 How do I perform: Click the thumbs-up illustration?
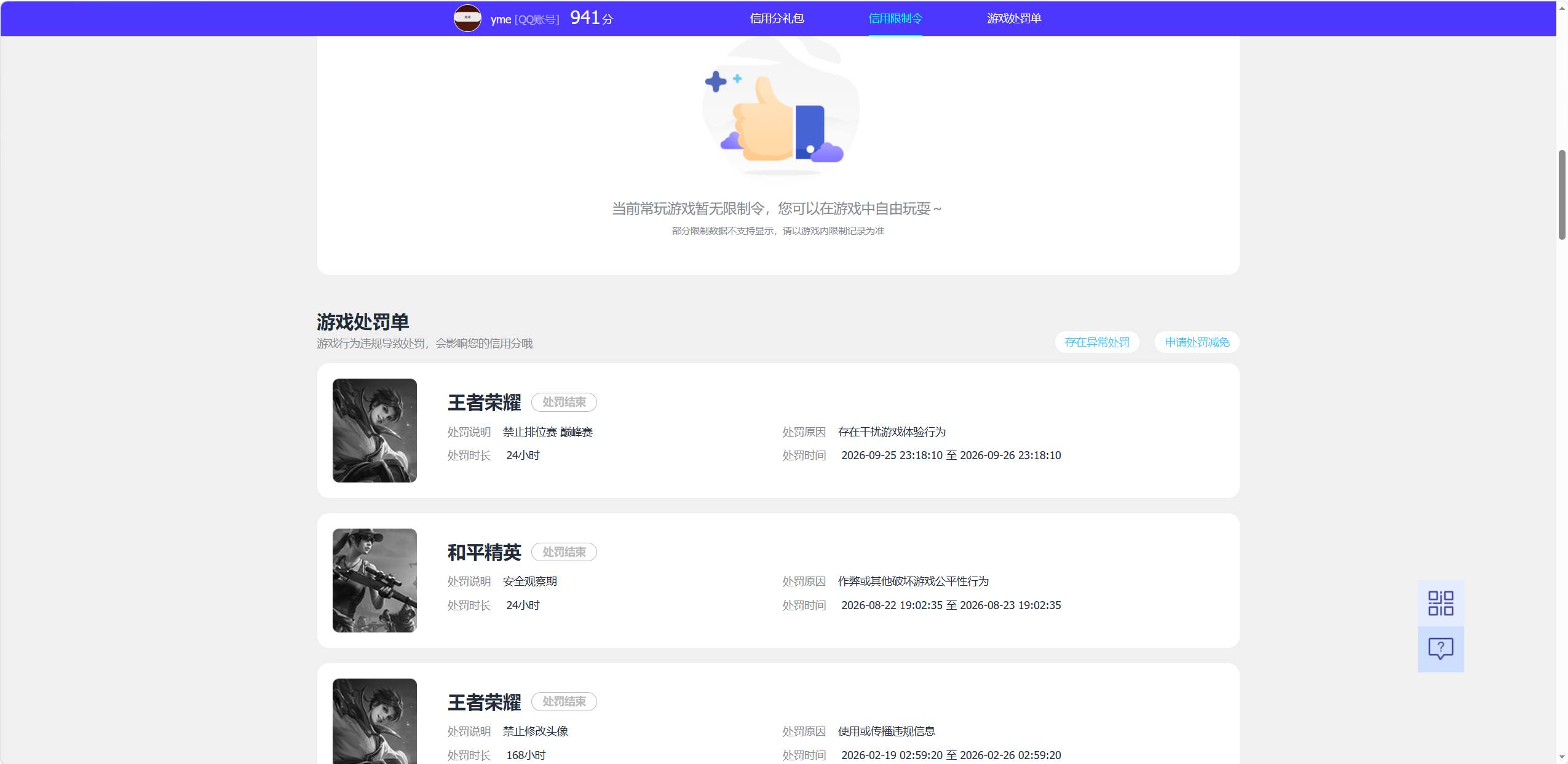(x=780, y=111)
